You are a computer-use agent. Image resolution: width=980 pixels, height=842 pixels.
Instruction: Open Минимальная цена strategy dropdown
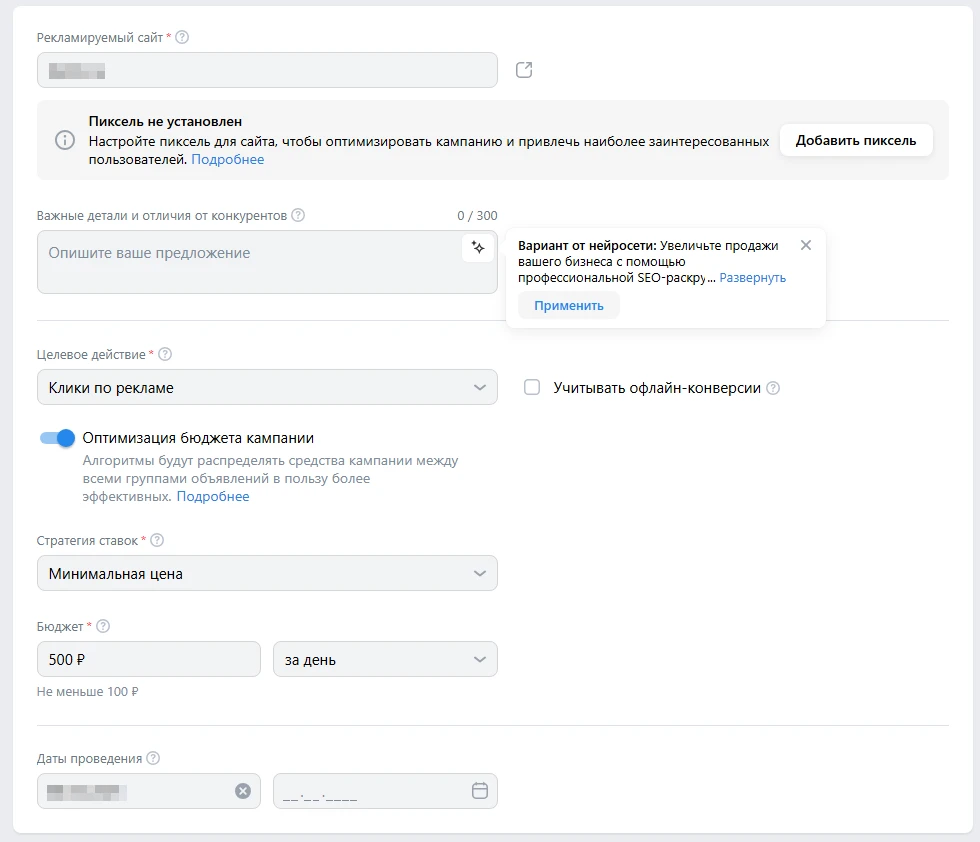point(267,574)
